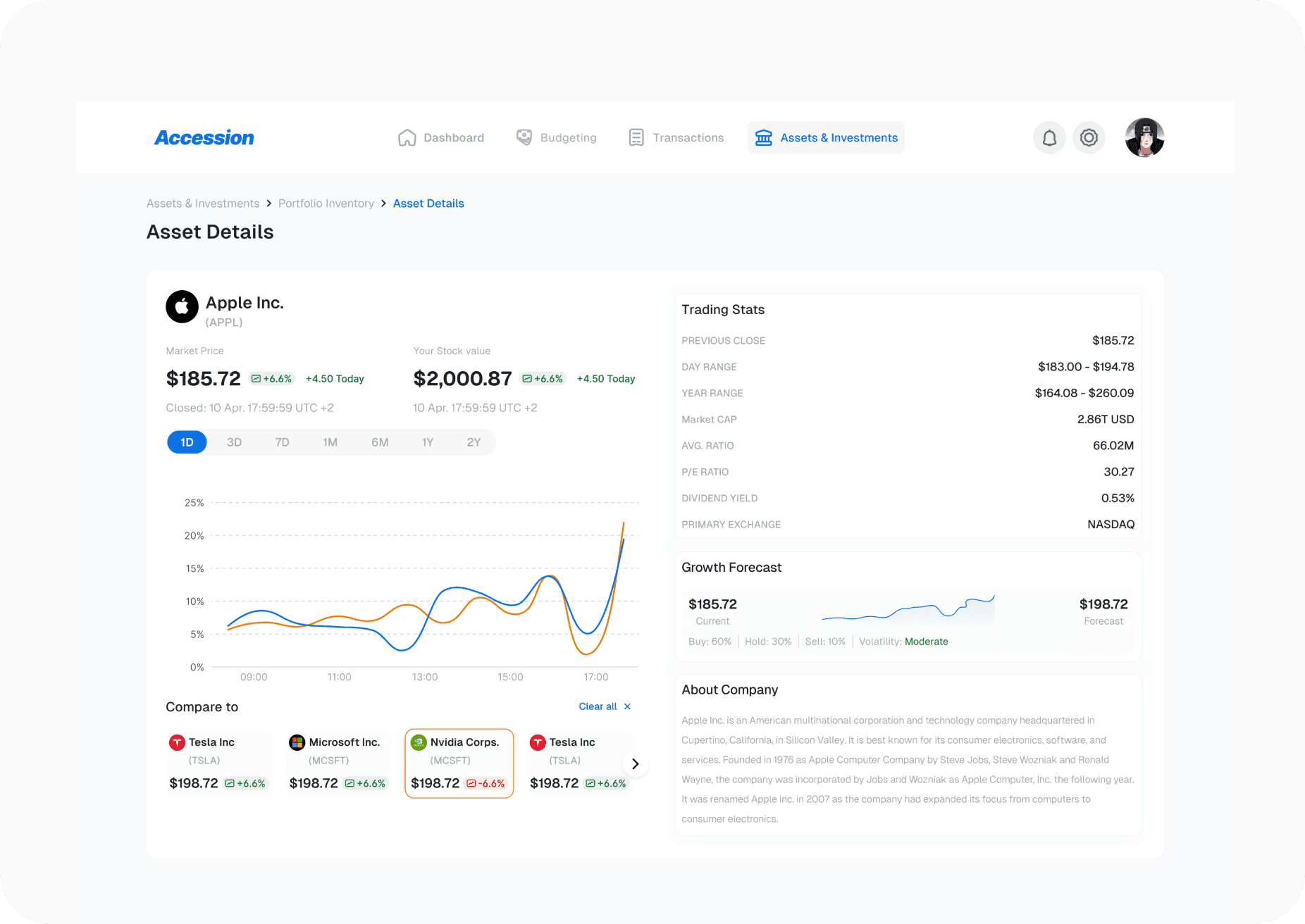Click the Accession logo
Image resolution: width=1305 pixels, height=924 pixels.
click(x=204, y=137)
